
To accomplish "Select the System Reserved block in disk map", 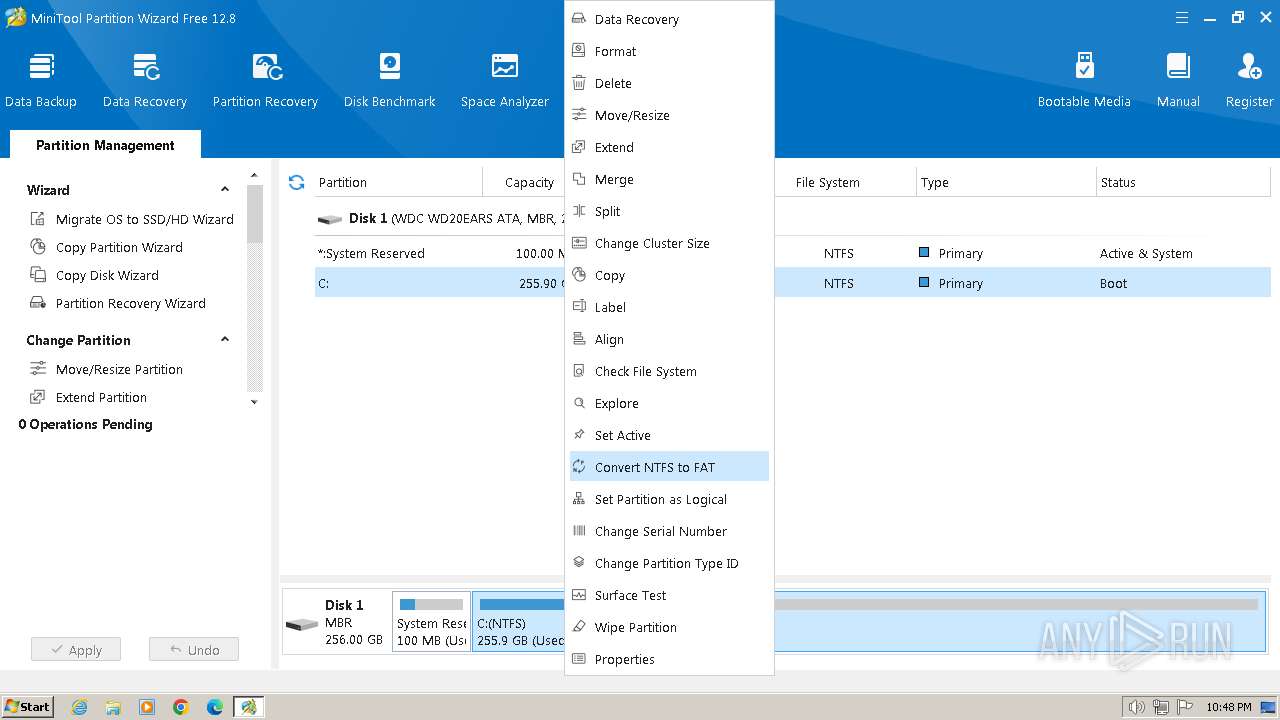I will (431, 621).
